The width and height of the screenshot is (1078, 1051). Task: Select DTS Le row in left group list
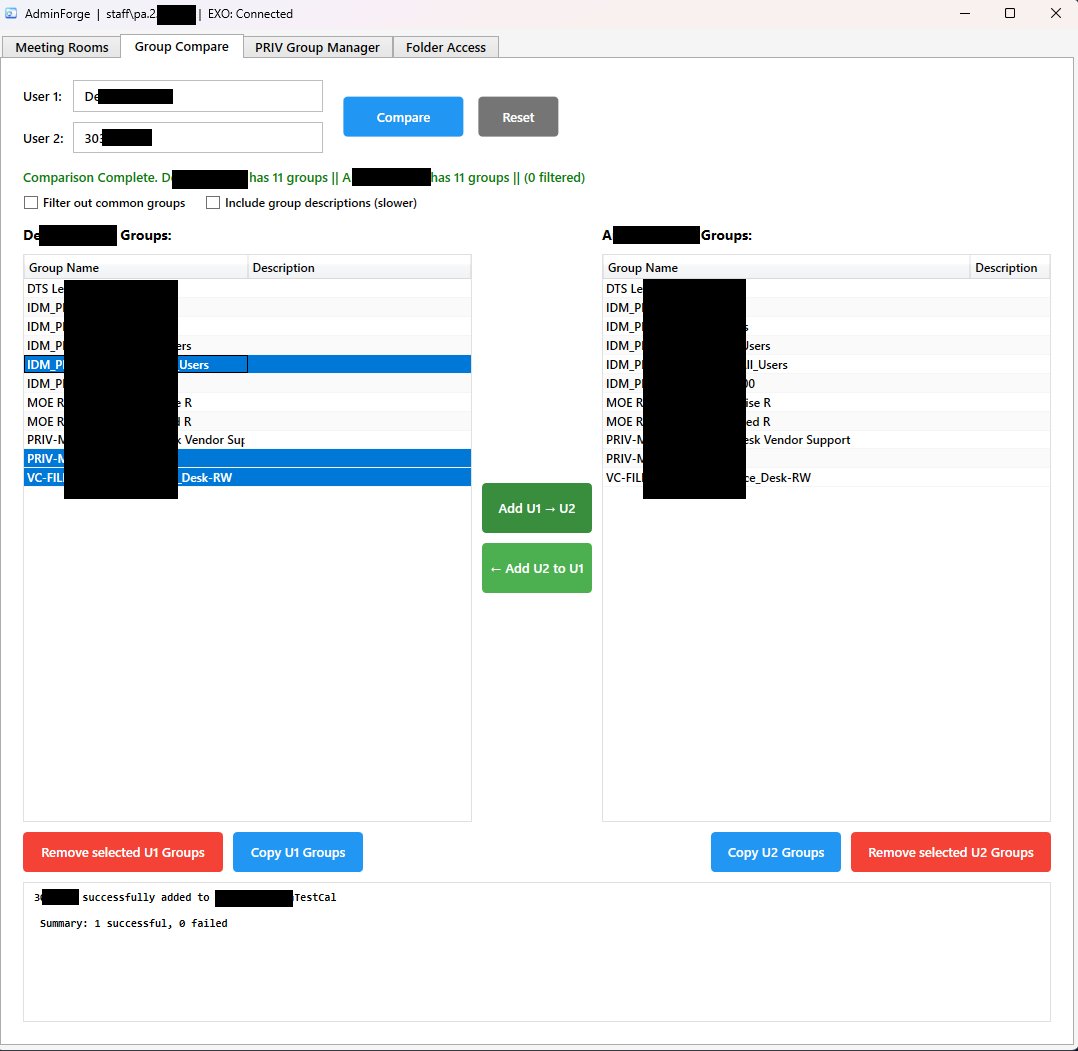[248, 289]
